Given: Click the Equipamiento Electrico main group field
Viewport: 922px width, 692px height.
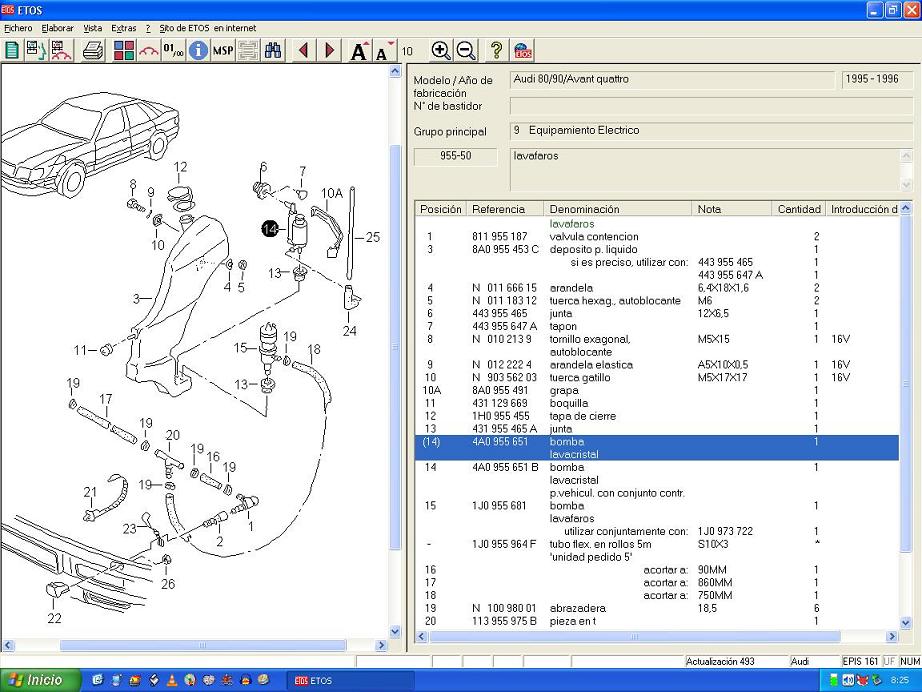Looking at the screenshot, I should tap(711, 131).
